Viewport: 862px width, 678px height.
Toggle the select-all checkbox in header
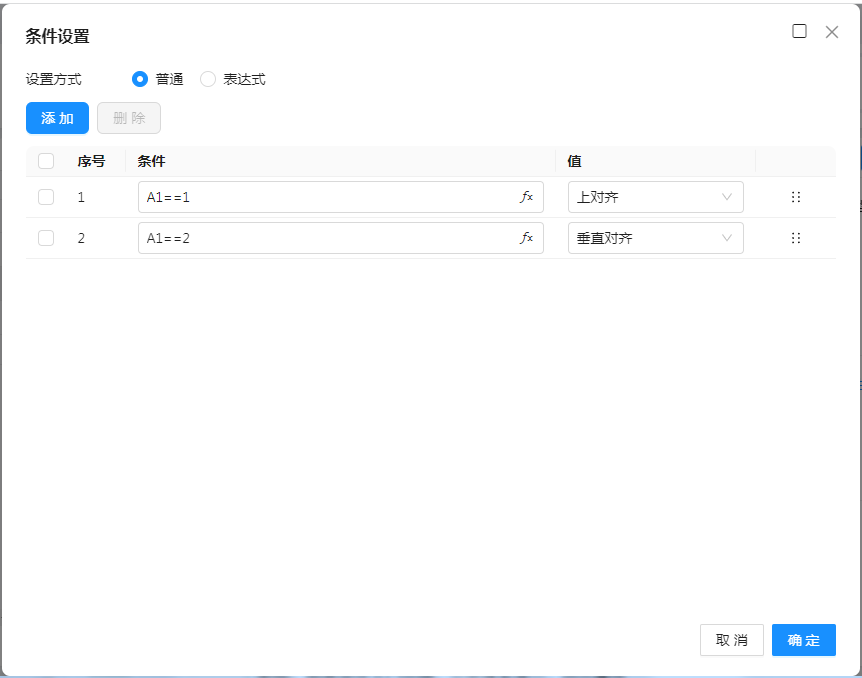pos(46,161)
